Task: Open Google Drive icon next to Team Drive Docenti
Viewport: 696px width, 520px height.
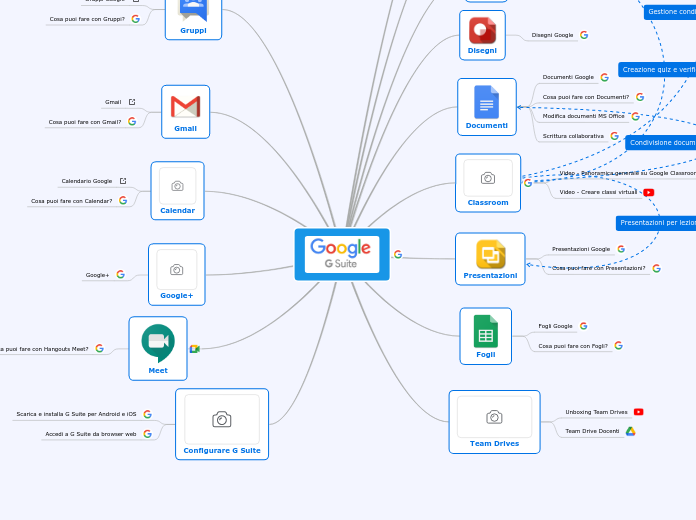Action: [x=630, y=431]
